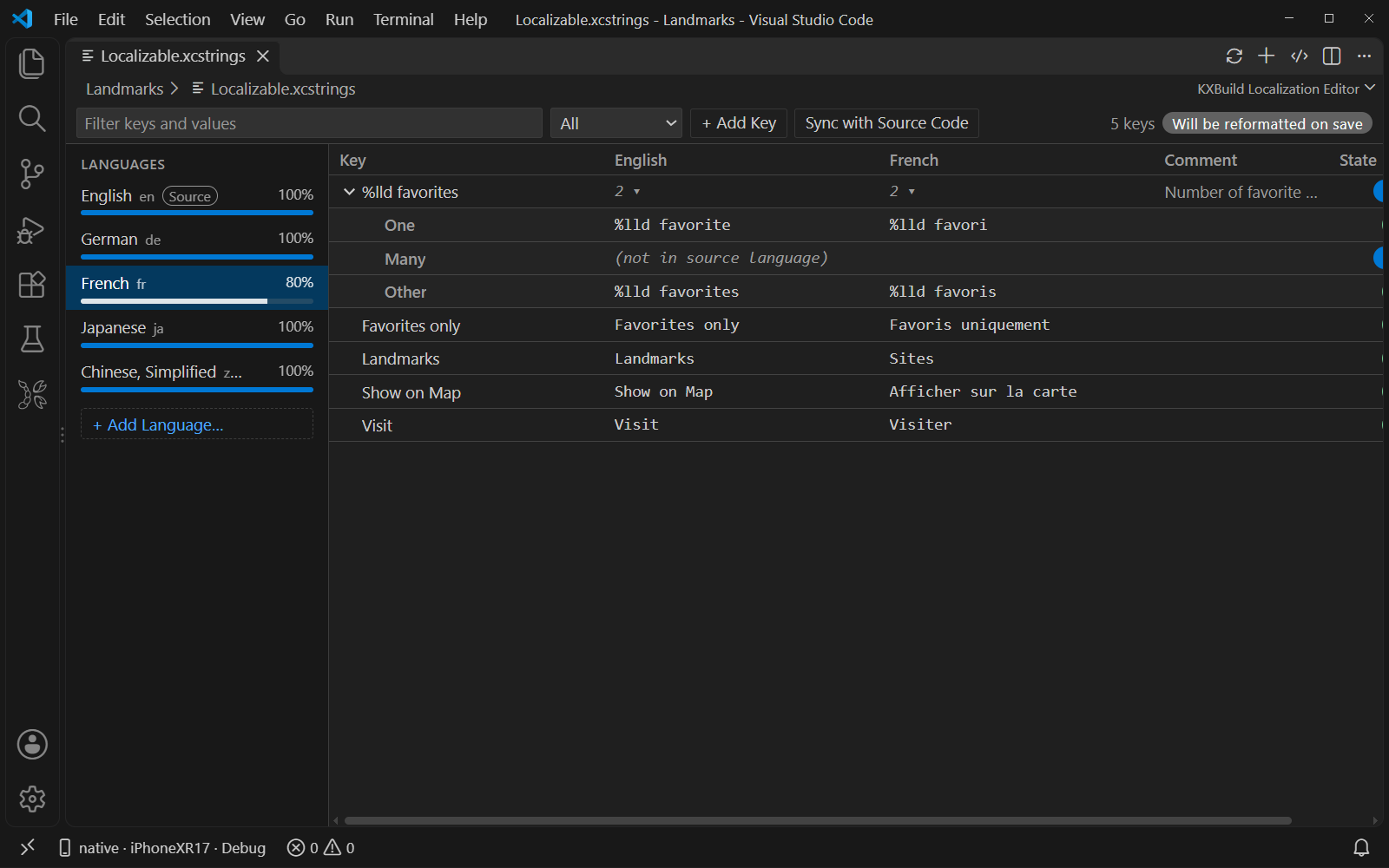This screenshot has width=1389, height=868.
Task: Click Sync with Source Code button
Action: (886, 123)
